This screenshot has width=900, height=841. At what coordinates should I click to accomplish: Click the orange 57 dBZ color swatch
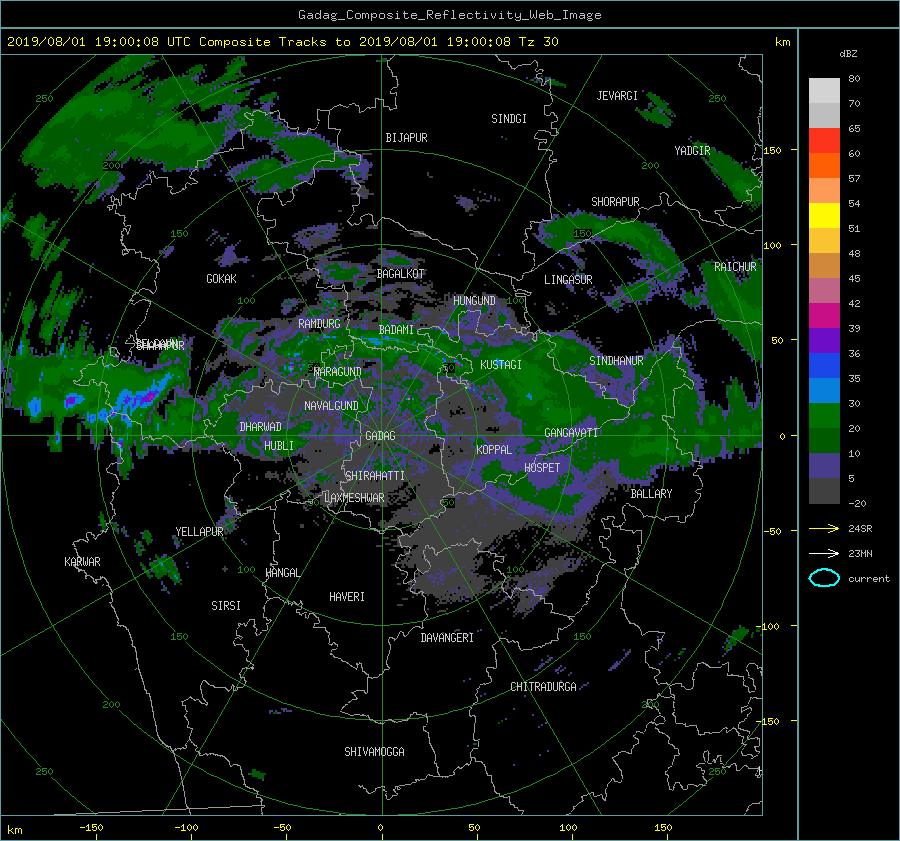click(824, 166)
